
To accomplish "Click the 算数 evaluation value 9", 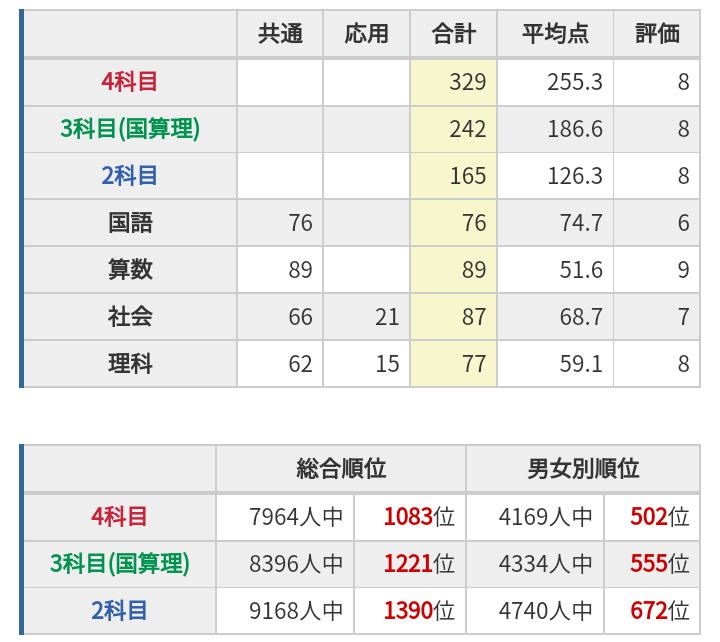I will coord(683,270).
